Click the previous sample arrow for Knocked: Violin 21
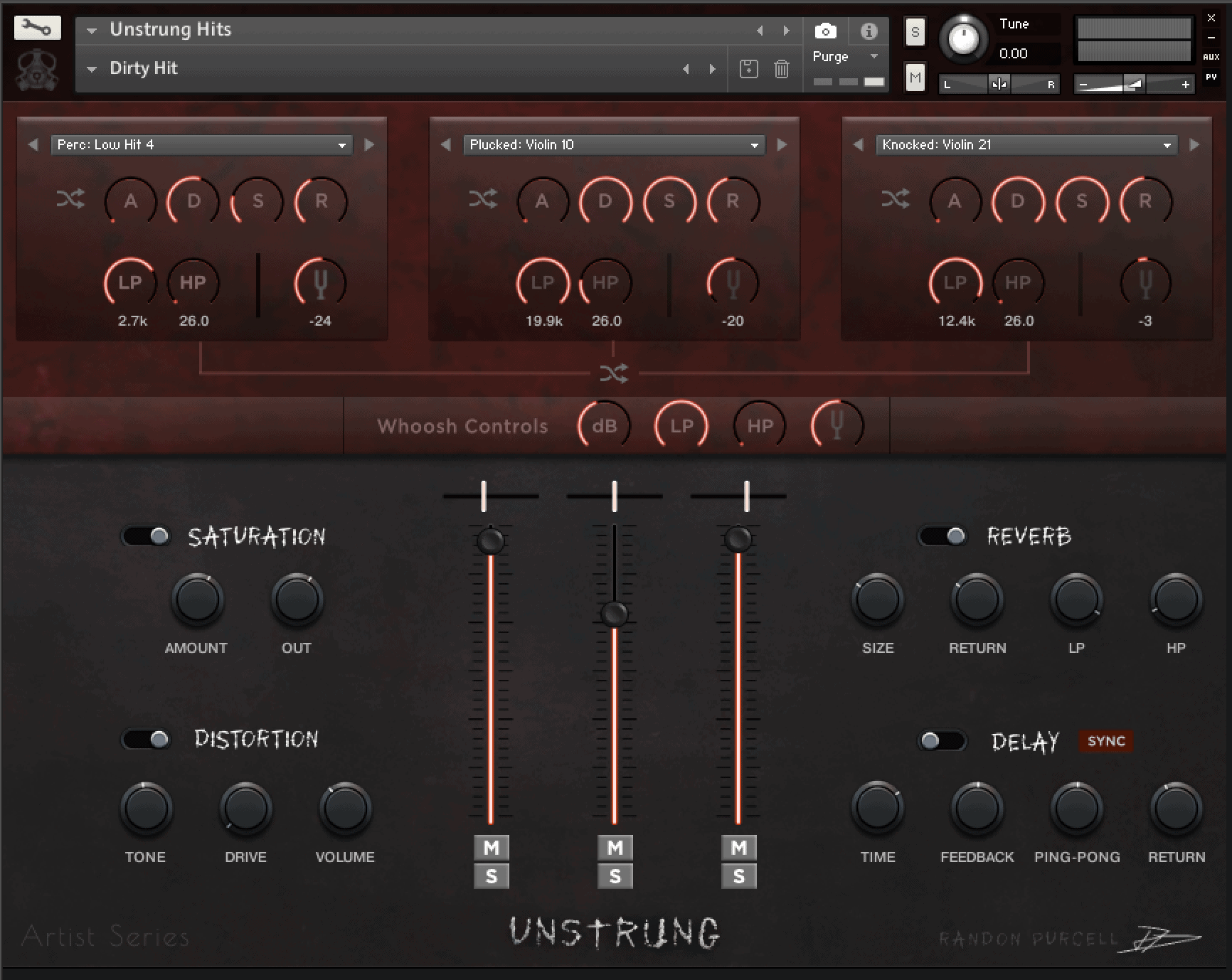The height and width of the screenshot is (980, 1232). tap(859, 144)
